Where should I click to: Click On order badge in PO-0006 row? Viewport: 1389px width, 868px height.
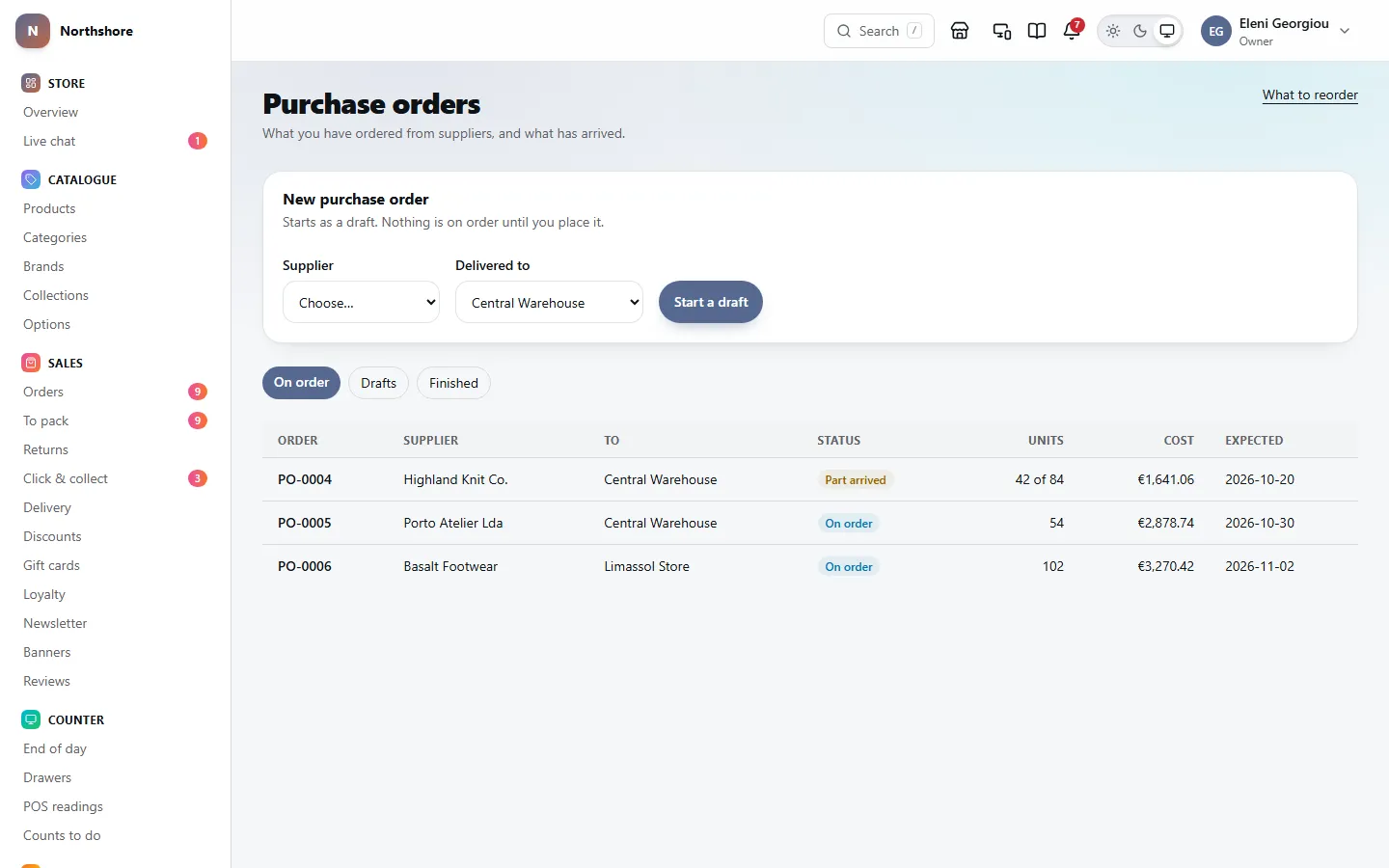[849, 566]
